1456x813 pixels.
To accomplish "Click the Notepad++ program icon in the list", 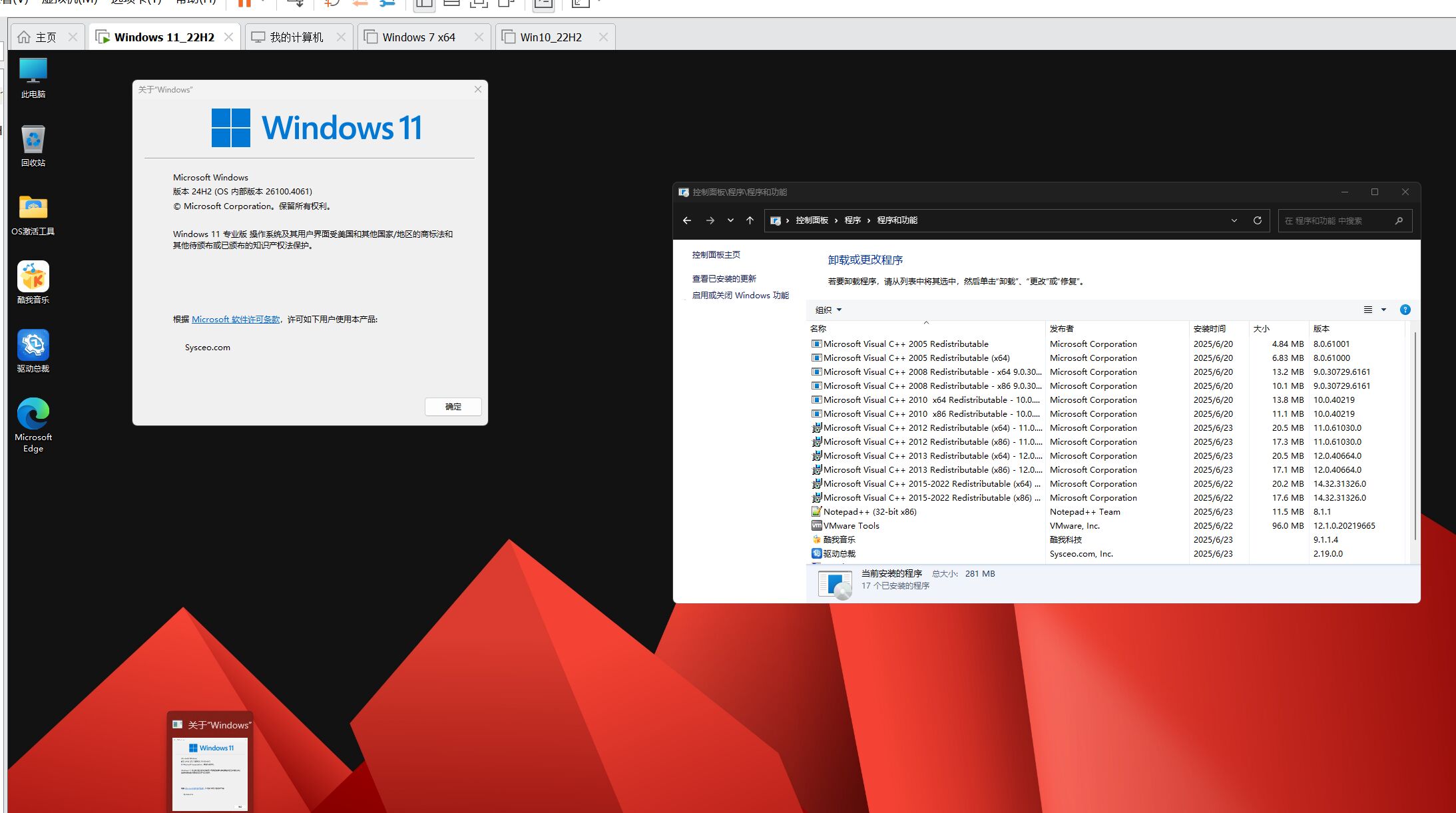I will (817, 511).
